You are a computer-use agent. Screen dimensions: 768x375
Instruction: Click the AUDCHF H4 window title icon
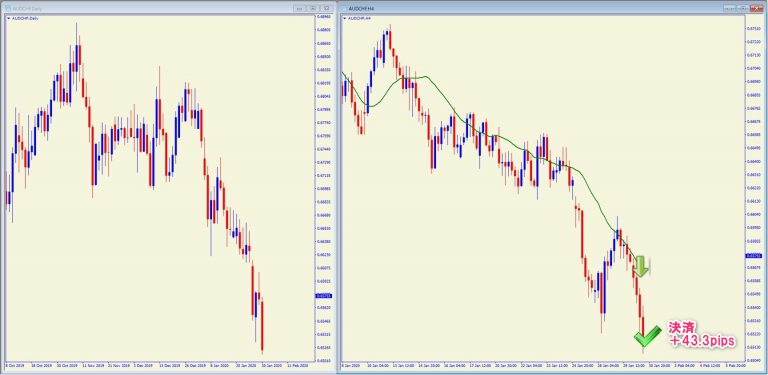point(344,8)
